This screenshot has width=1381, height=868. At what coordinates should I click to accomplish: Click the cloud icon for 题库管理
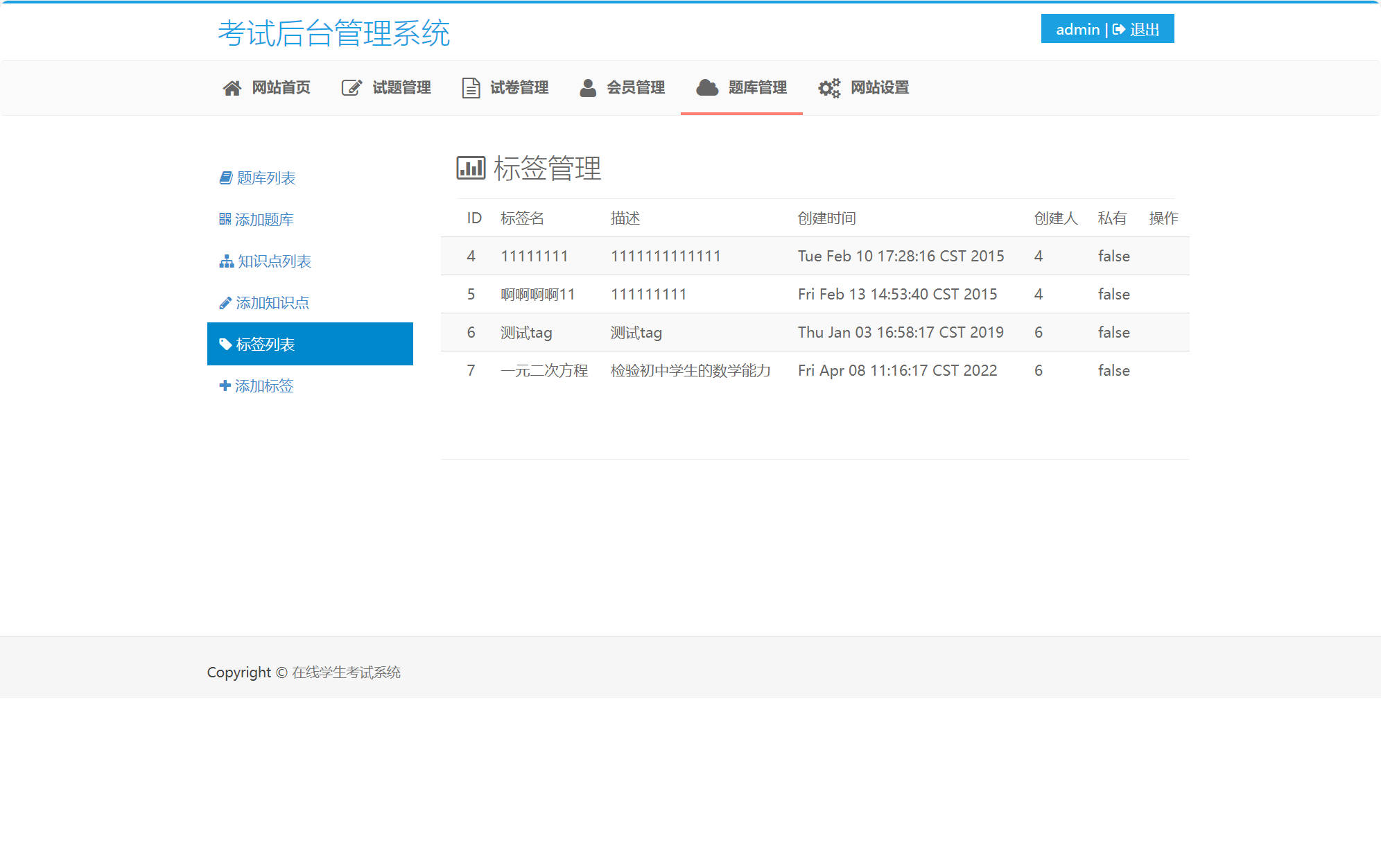pos(706,87)
